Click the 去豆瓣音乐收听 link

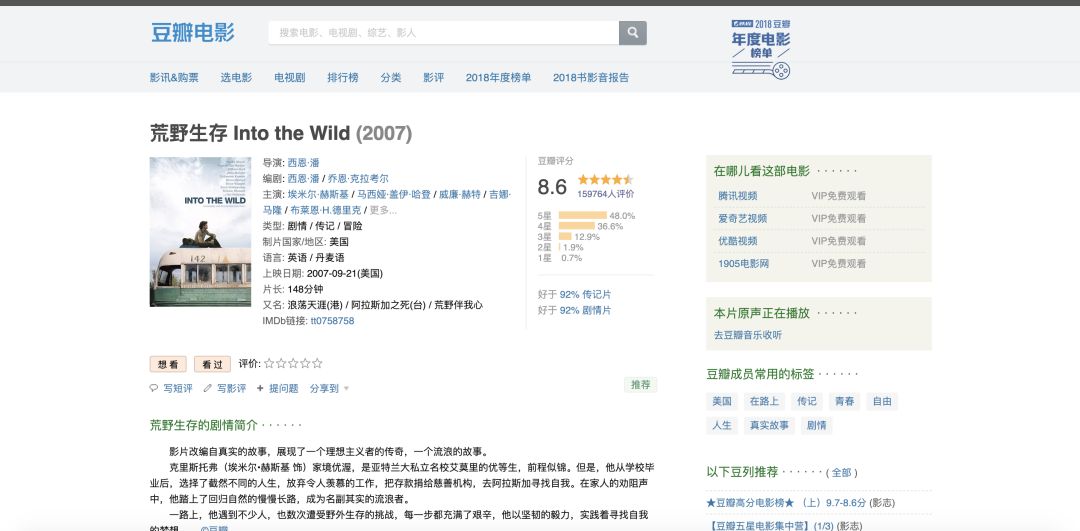(x=748, y=335)
